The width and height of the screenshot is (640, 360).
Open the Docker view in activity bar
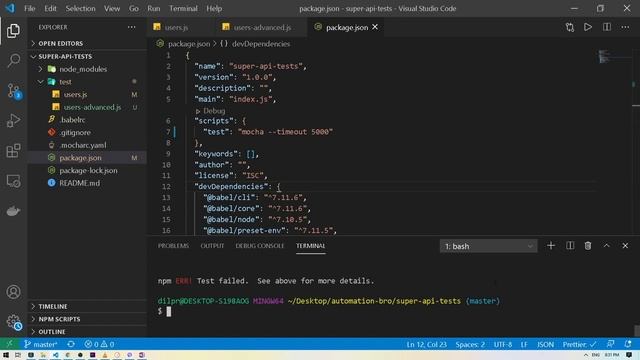(13, 211)
